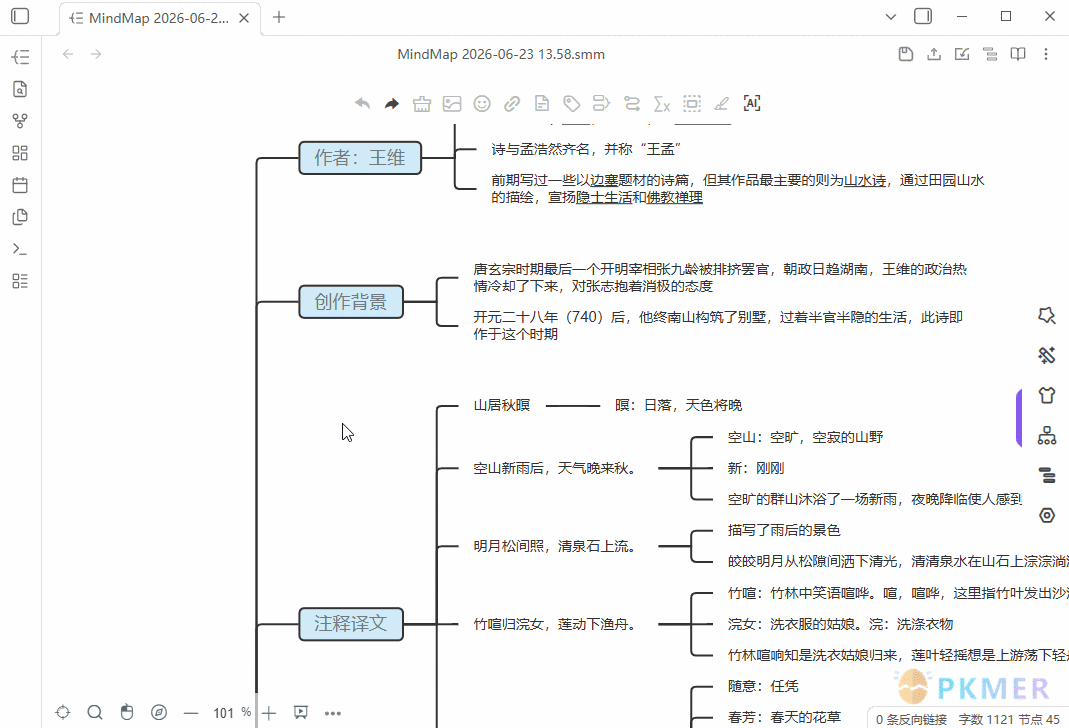The height and width of the screenshot is (728, 1069).
Task: Toggle the left sidebar panel
Action: tap(20, 16)
